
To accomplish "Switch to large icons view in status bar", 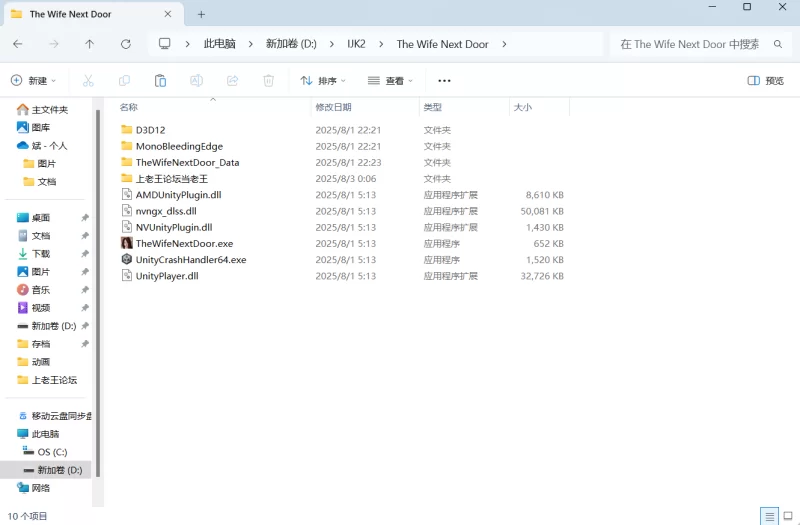I will tap(788, 516).
